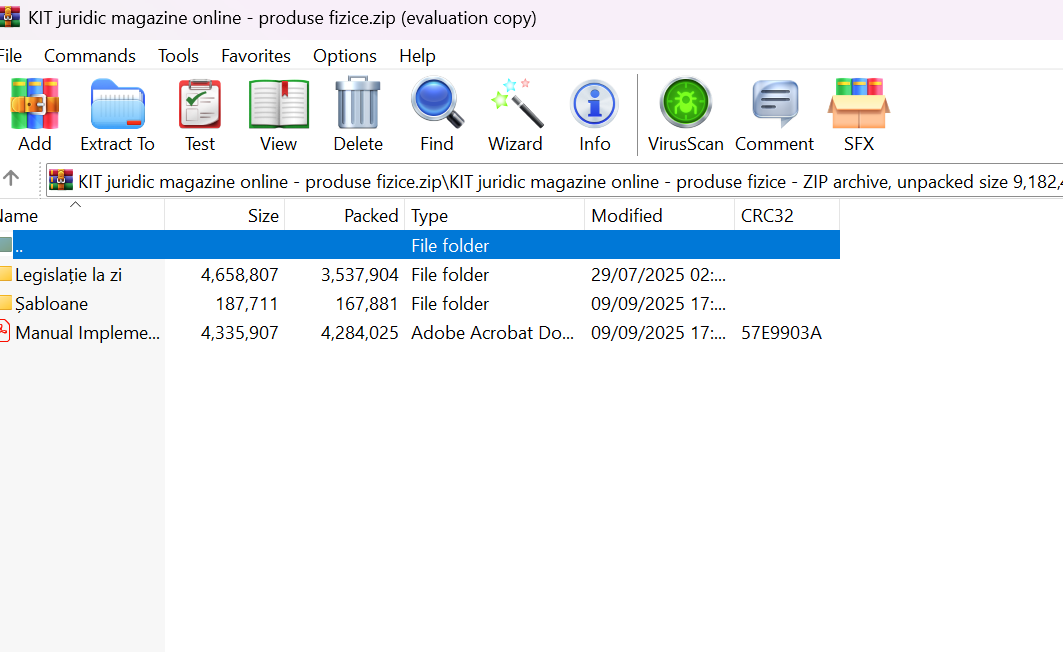Sort files by Type column header

(x=495, y=216)
